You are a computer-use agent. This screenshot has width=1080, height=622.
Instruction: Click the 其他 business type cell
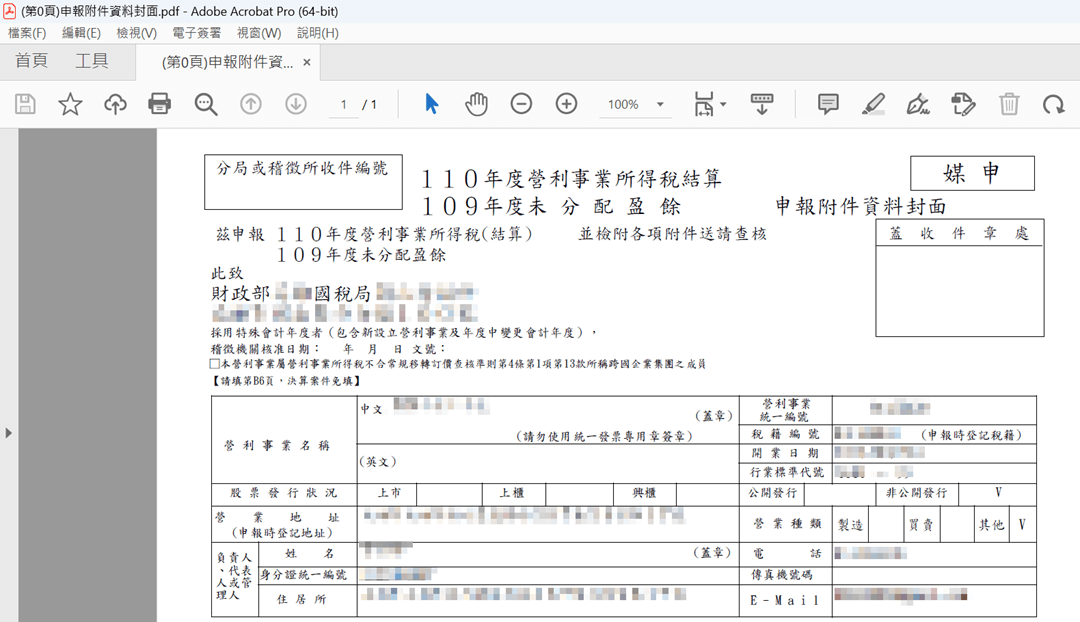(992, 525)
